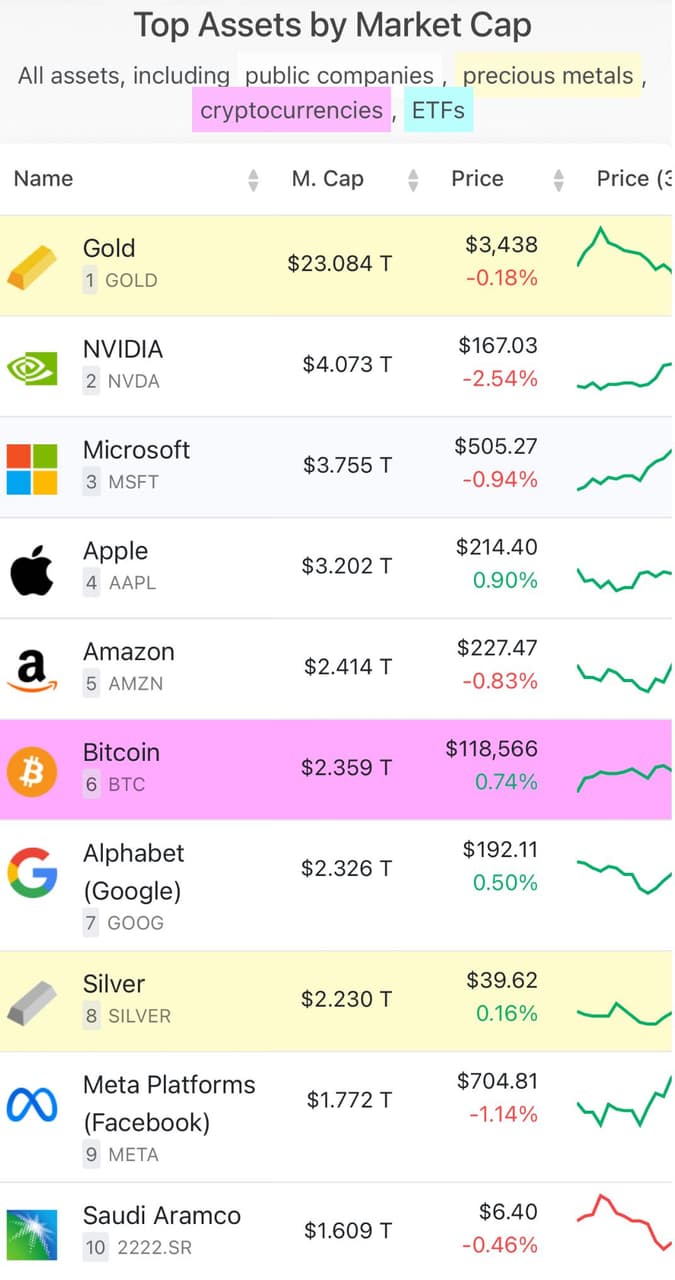
Task: Click the Apple logo icon
Action: (32, 569)
